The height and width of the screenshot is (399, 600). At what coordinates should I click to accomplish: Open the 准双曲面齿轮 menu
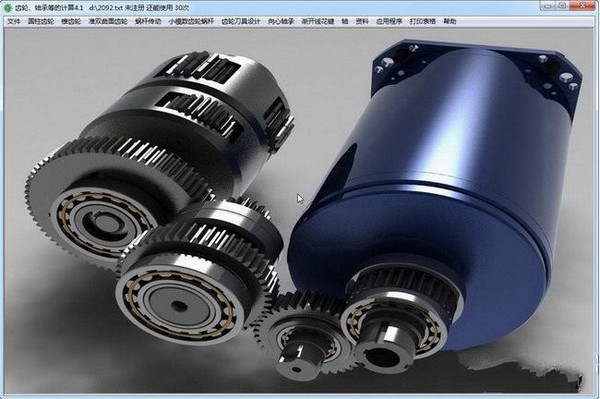point(108,21)
